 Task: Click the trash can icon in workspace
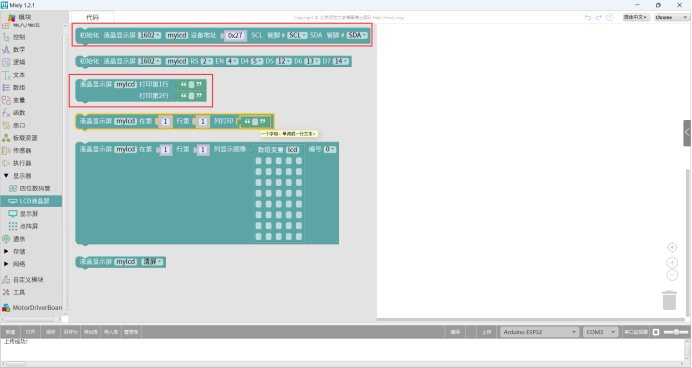[x=669, y=300]
